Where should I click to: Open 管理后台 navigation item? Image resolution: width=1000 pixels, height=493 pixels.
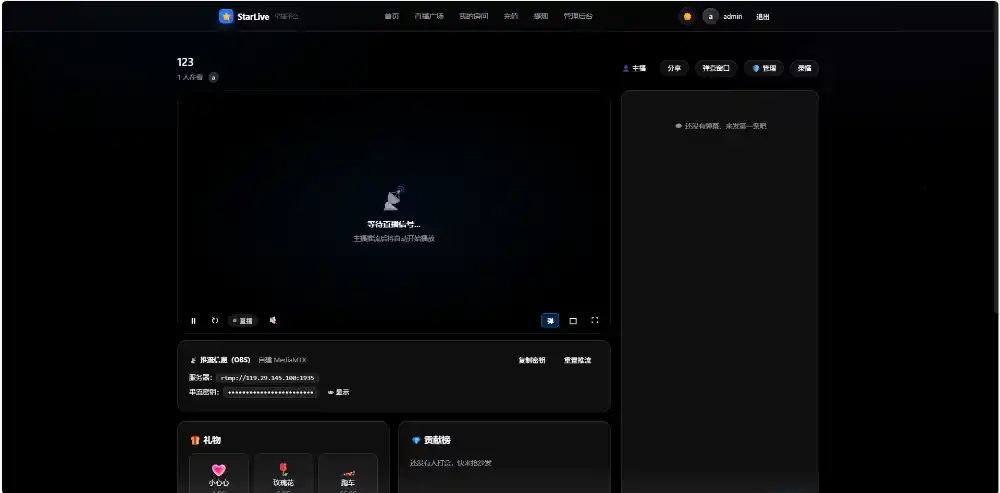pos(578,16)
